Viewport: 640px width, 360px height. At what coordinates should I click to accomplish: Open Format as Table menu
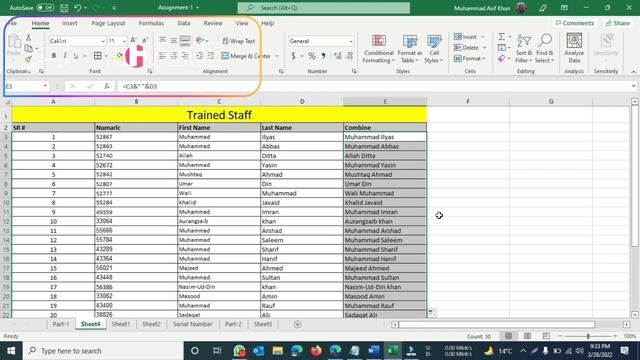(x=410, y=49)
